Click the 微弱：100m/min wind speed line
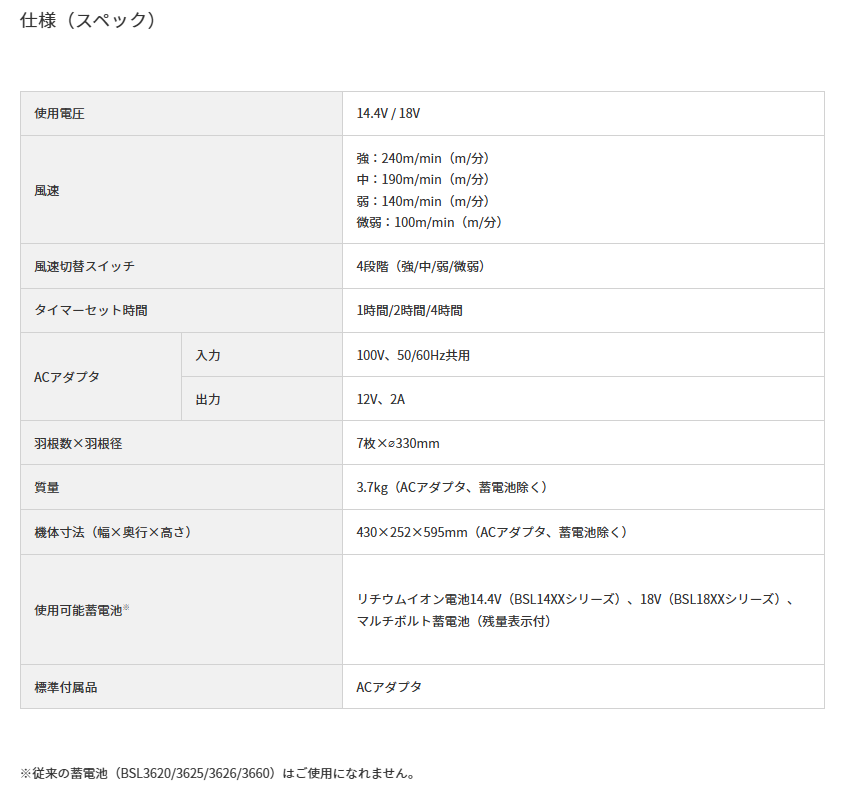The width and height of the screenshot is (861, 794). (429, 222)
